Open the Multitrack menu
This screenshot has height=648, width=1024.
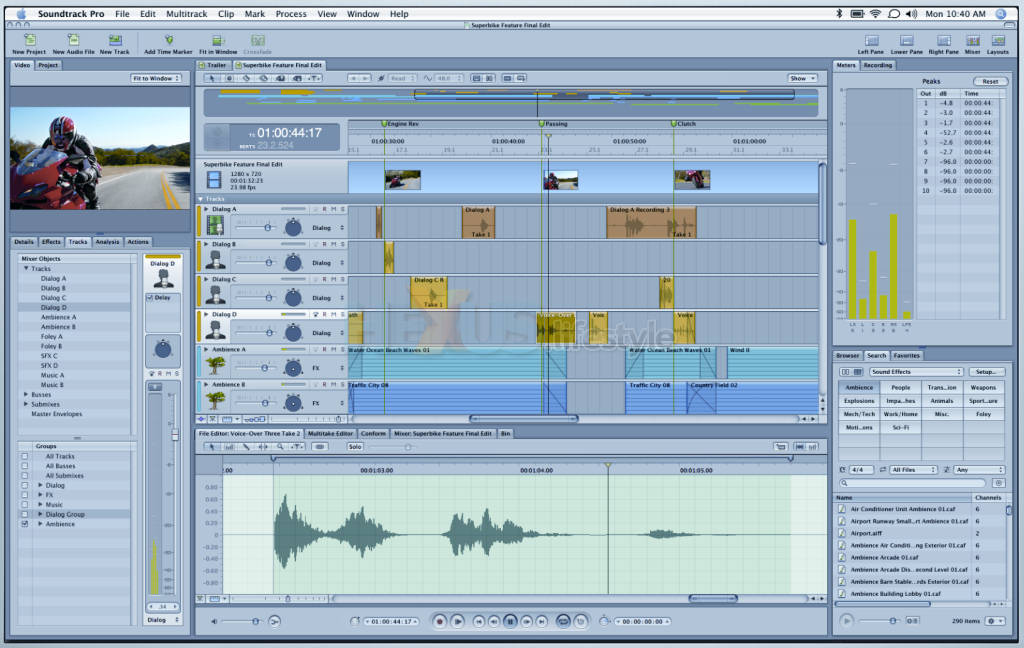point(186,14)
